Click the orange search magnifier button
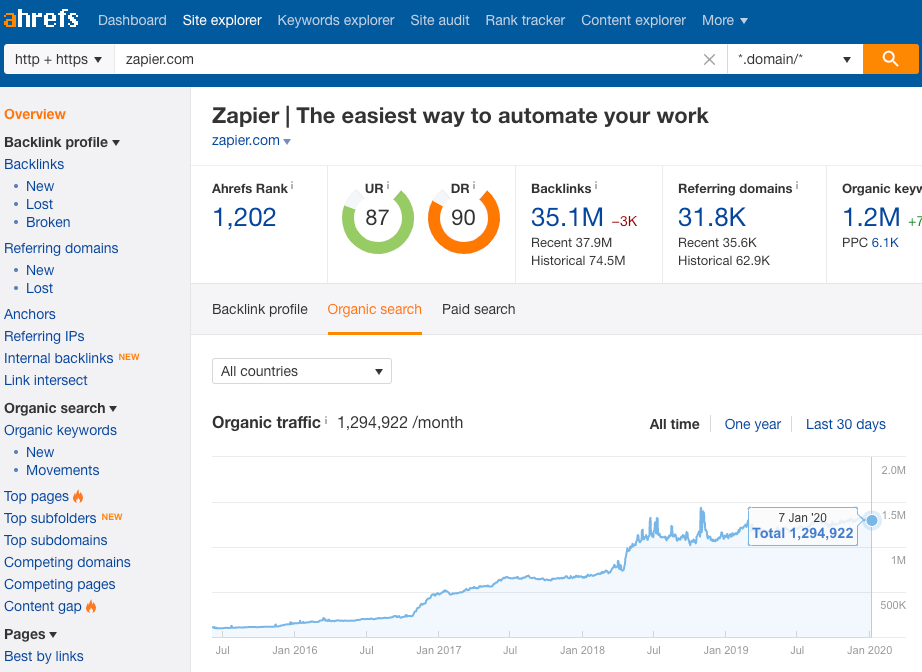 click(x=891, y=59)
